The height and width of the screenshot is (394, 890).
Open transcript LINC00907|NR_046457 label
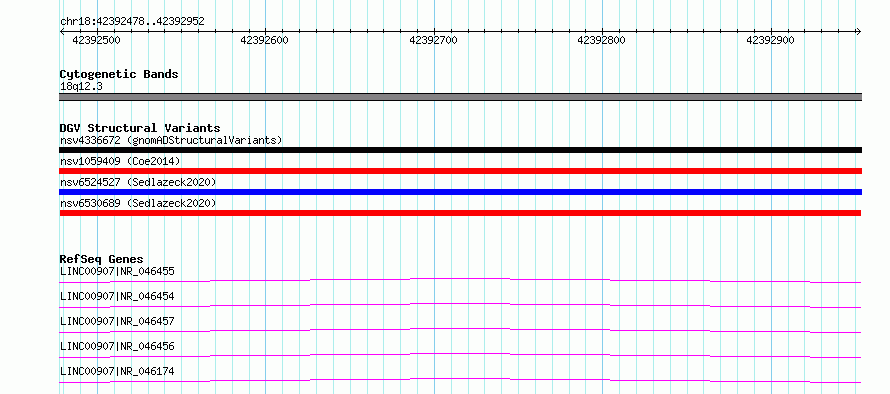(x=117, y=321)
